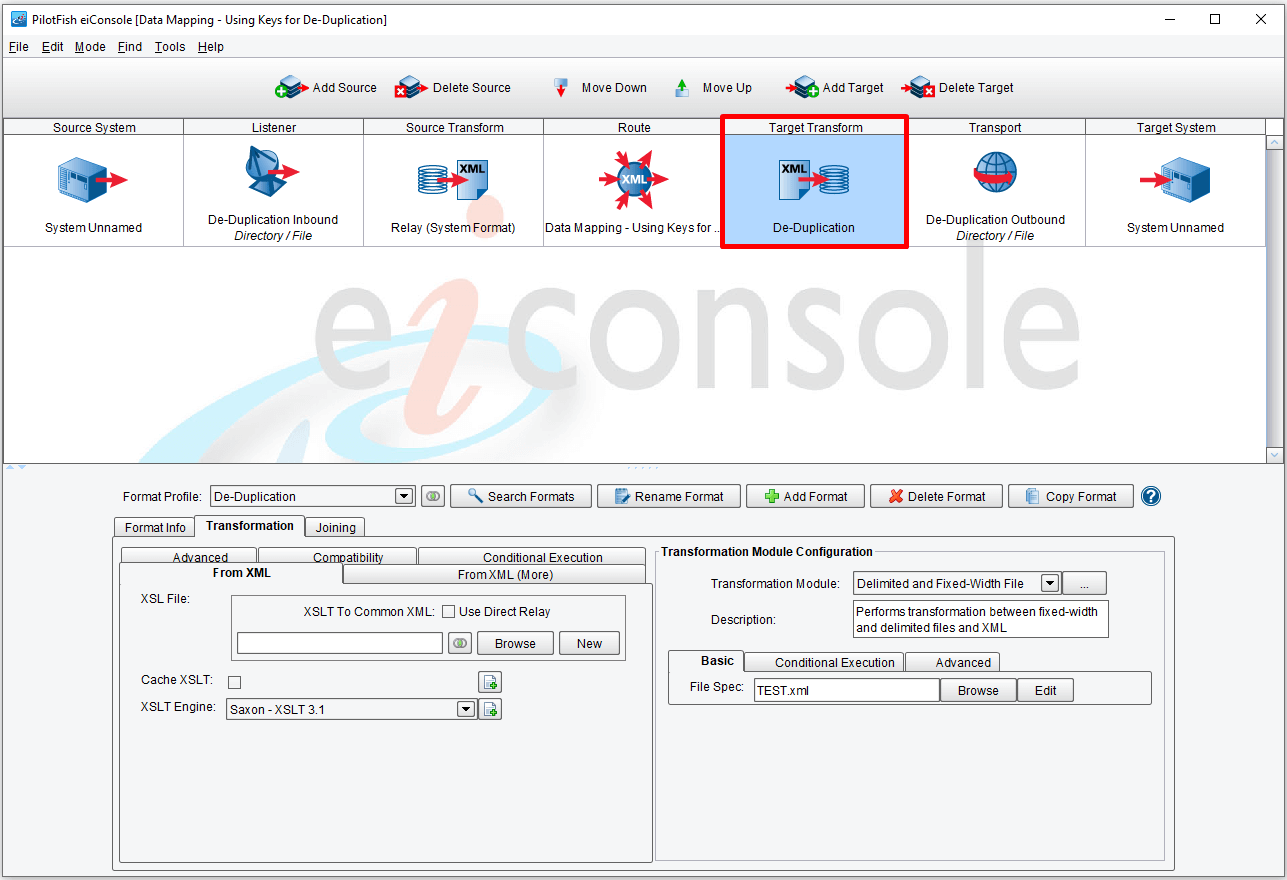This screenshot has width=1287, height=880.
Task: Open the XSLT Engine dropdown
Action: click(x=465, y=709)
